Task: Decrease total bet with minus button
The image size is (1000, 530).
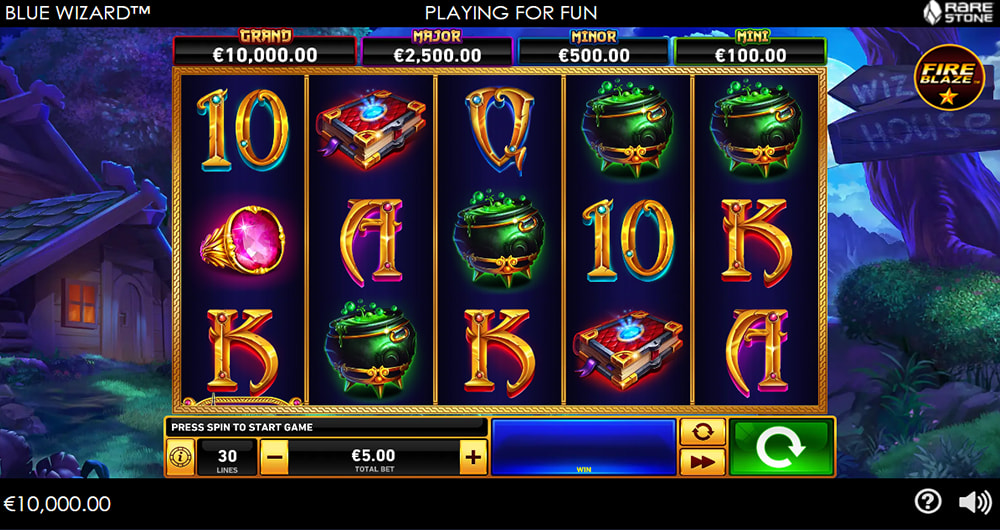Action: [274, 457]
